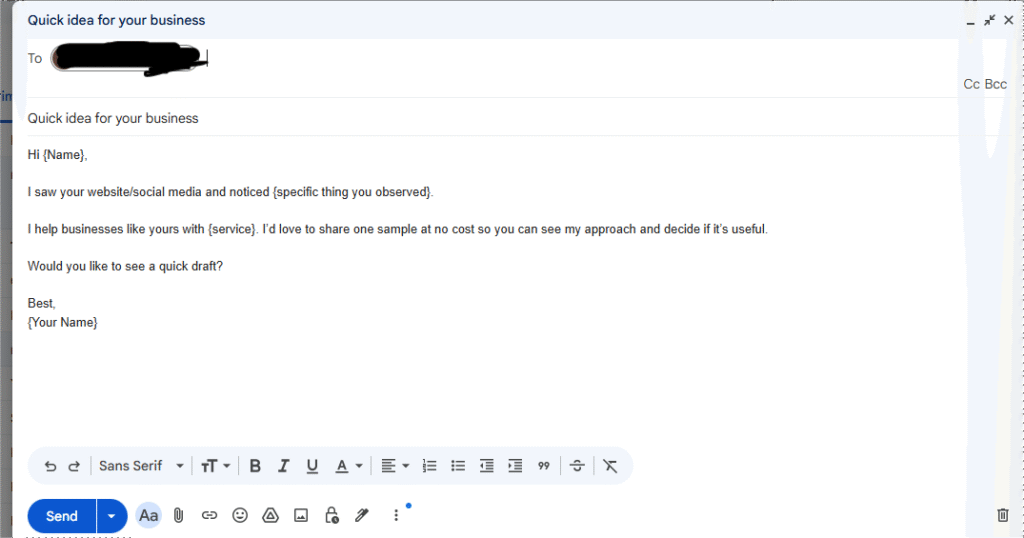Screen dimensions: 1024x538
Task: Insert a link using the chain icon
Action: point(209,516)
